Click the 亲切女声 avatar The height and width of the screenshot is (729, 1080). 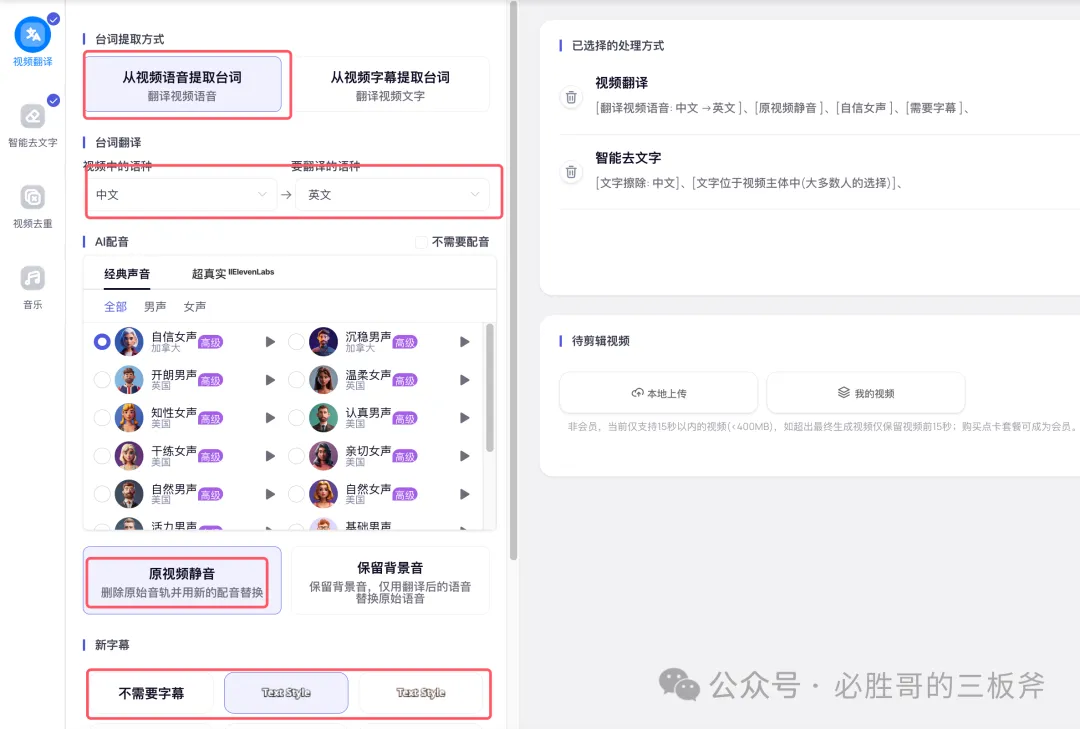[x=324, y=455]
